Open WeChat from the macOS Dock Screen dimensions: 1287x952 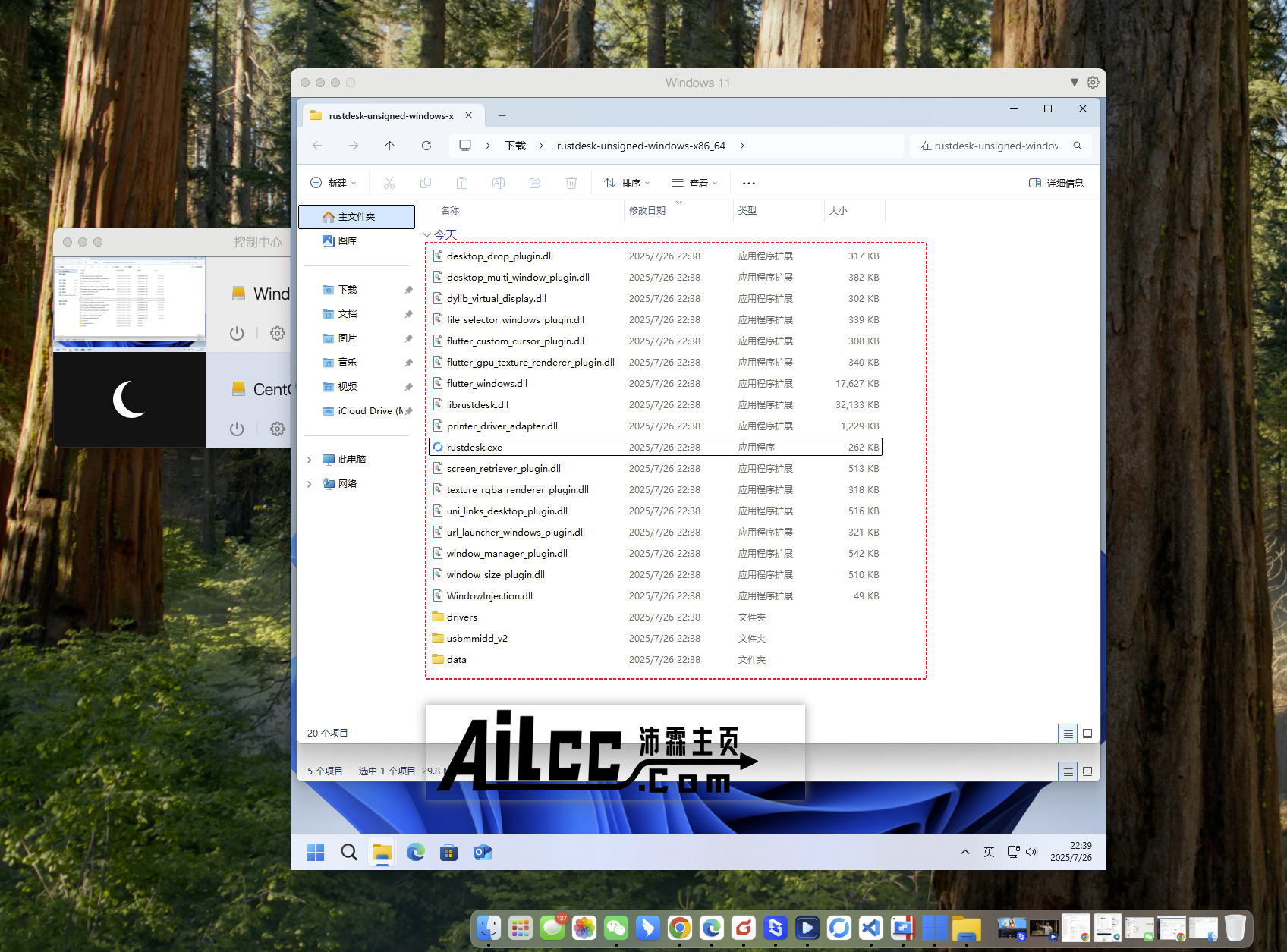click(616, 928)
